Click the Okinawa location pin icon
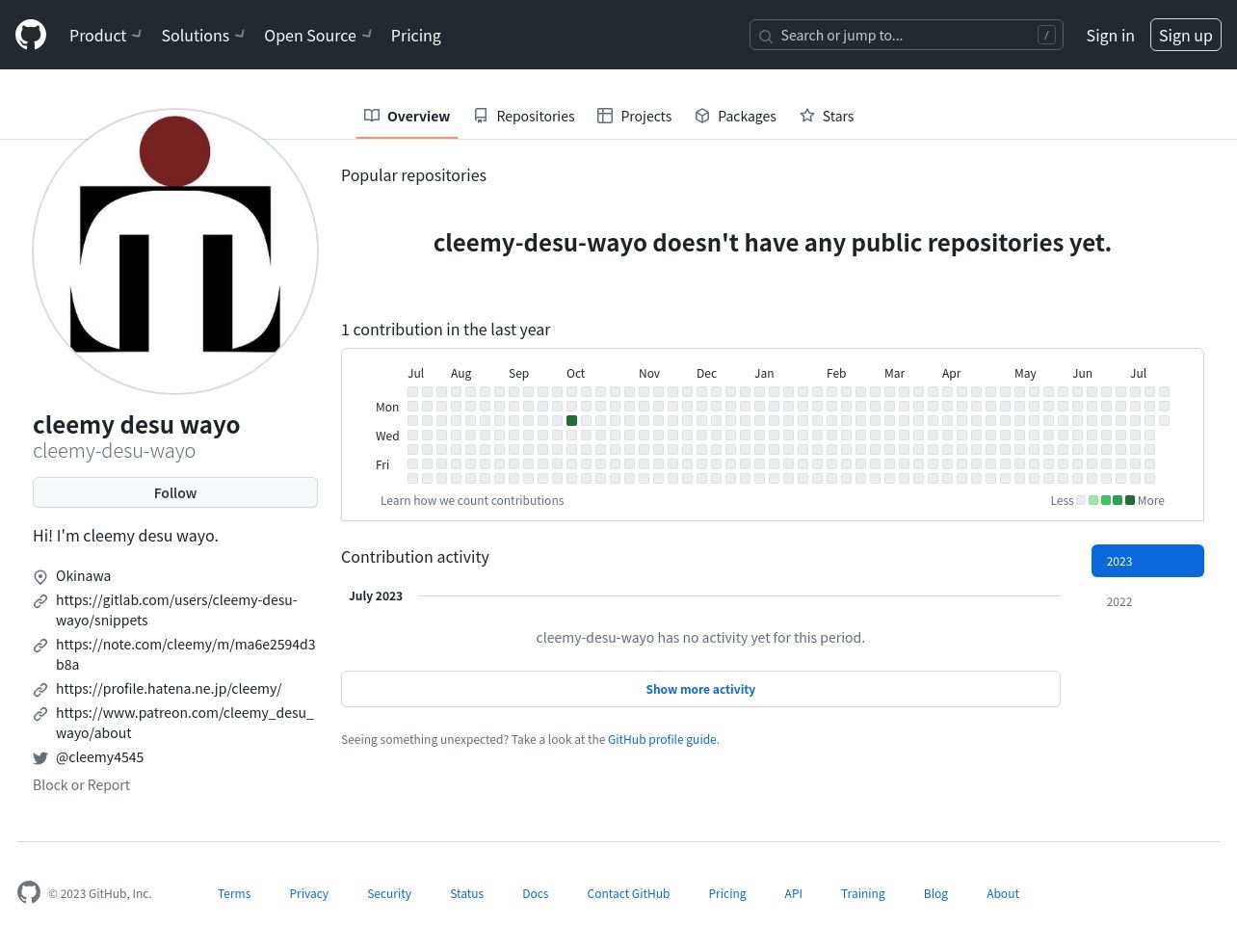The image size is (1237, 952). 40,577
